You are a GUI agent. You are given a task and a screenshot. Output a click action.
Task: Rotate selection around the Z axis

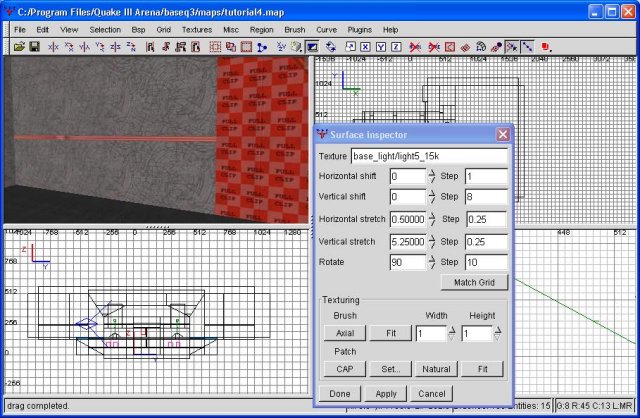coord(131,47)
